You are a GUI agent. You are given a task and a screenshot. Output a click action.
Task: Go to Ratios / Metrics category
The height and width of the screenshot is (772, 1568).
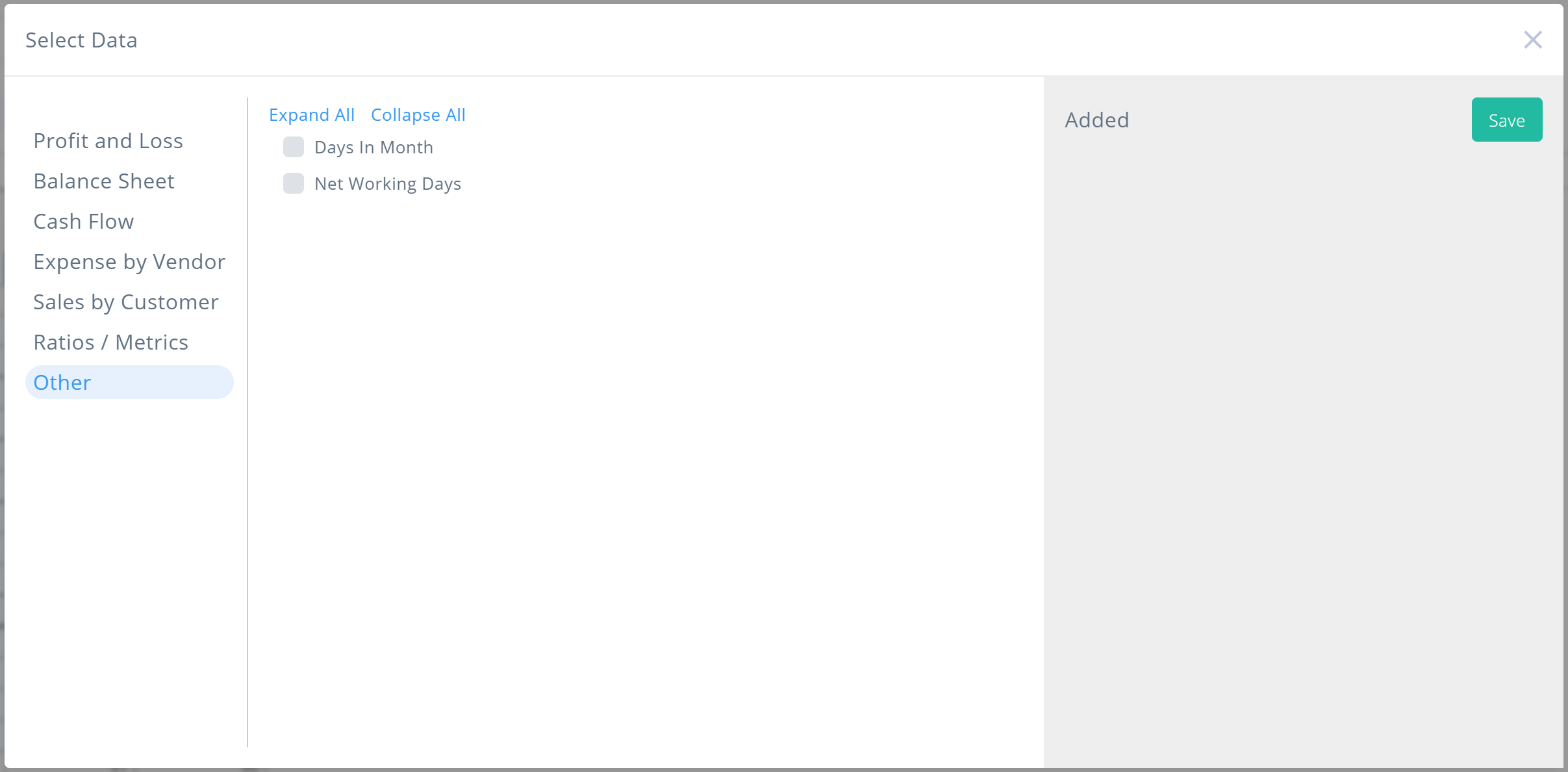pyautogui.click(x=111, y=342)
